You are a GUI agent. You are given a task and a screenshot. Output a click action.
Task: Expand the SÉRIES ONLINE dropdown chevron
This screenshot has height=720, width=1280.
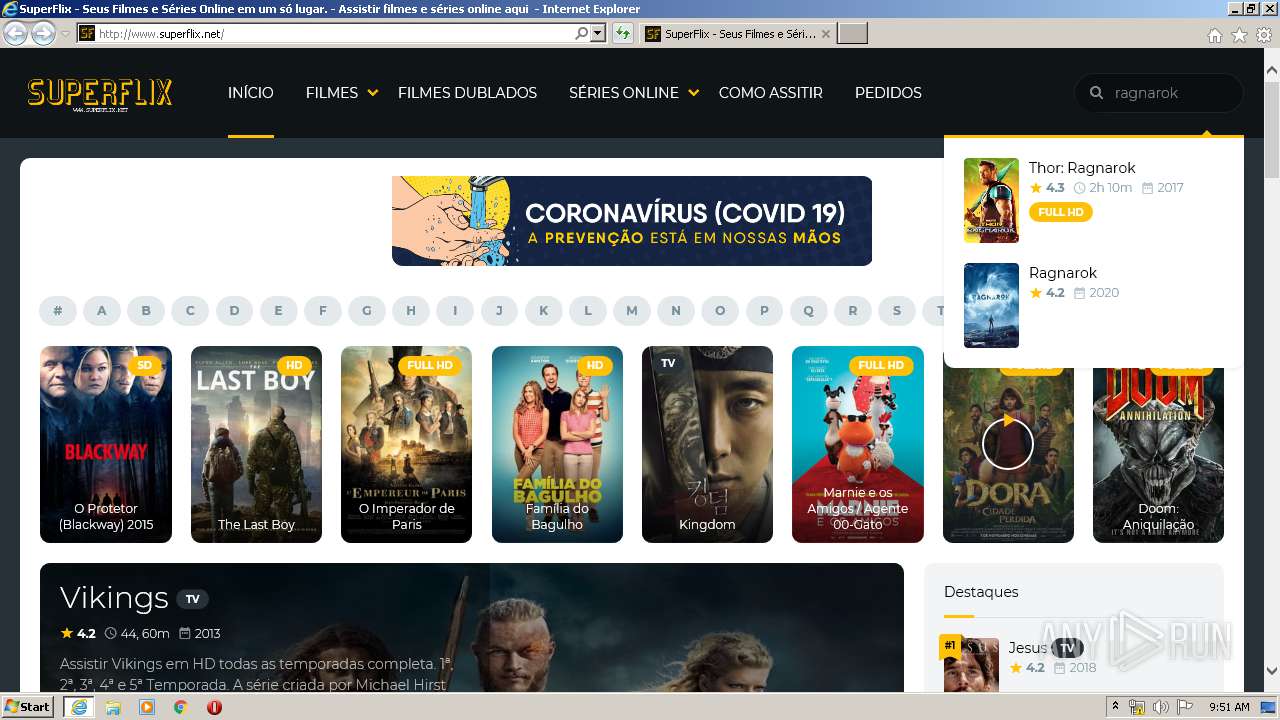tap(694, 93)
